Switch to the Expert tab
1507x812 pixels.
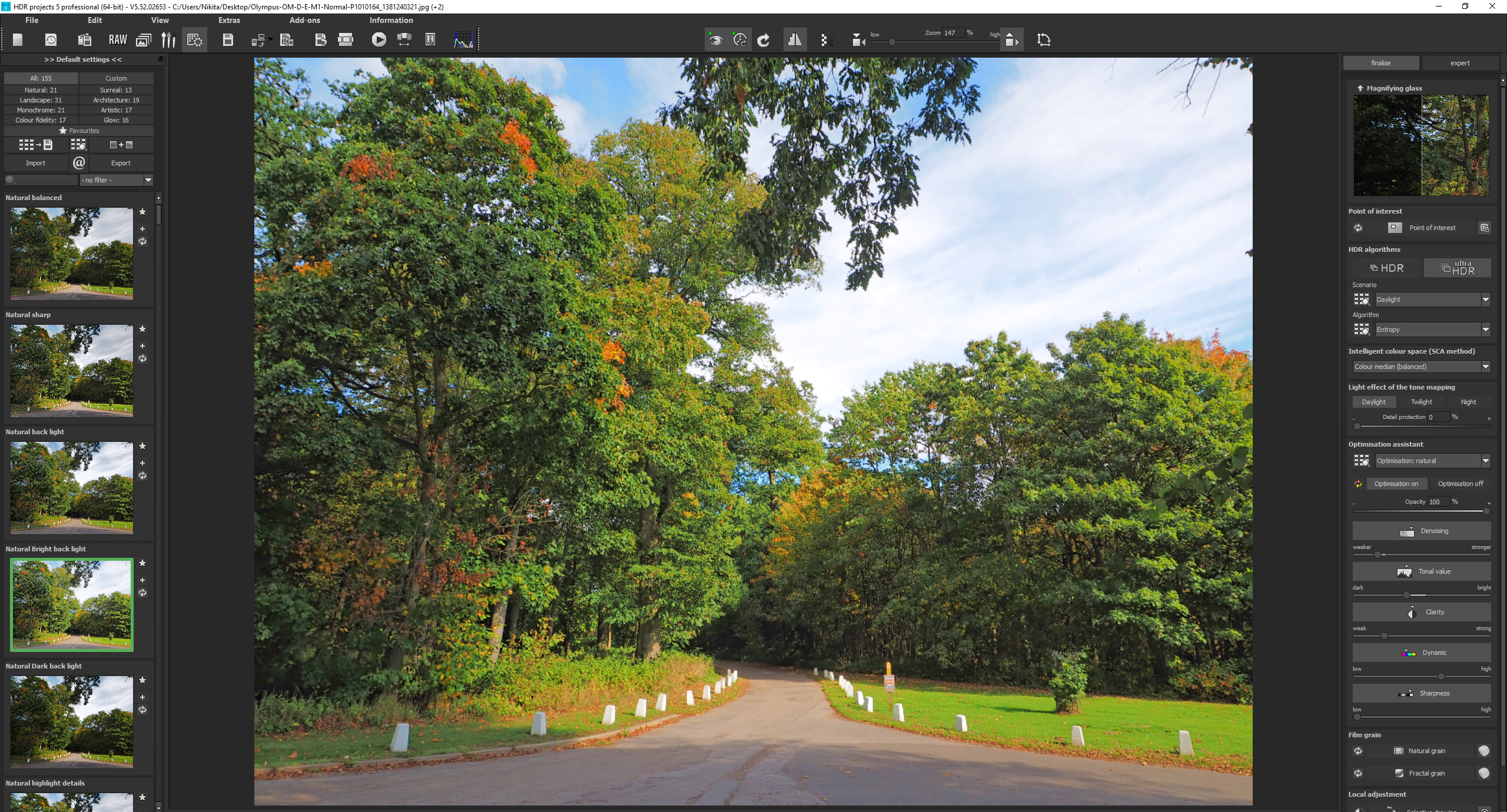(x=1460, y=62)
